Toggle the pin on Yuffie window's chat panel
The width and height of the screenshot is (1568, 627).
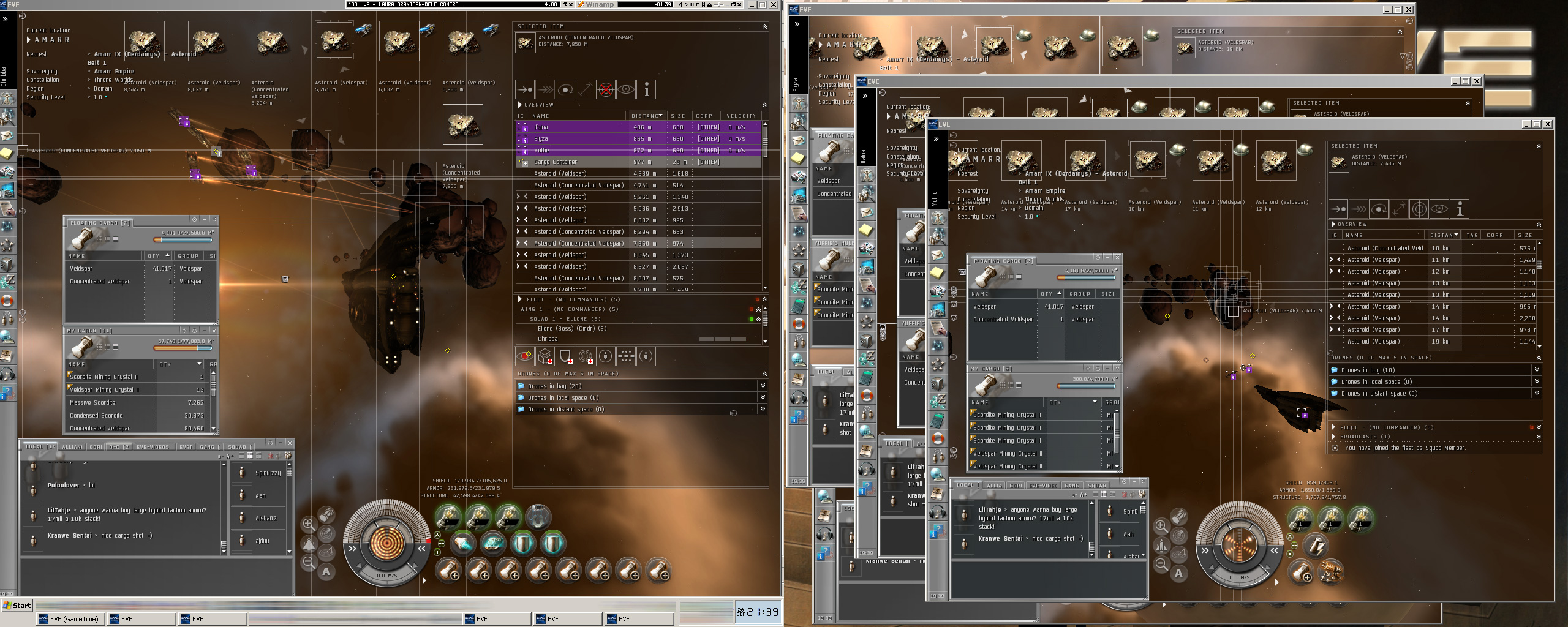(1124, 482)
